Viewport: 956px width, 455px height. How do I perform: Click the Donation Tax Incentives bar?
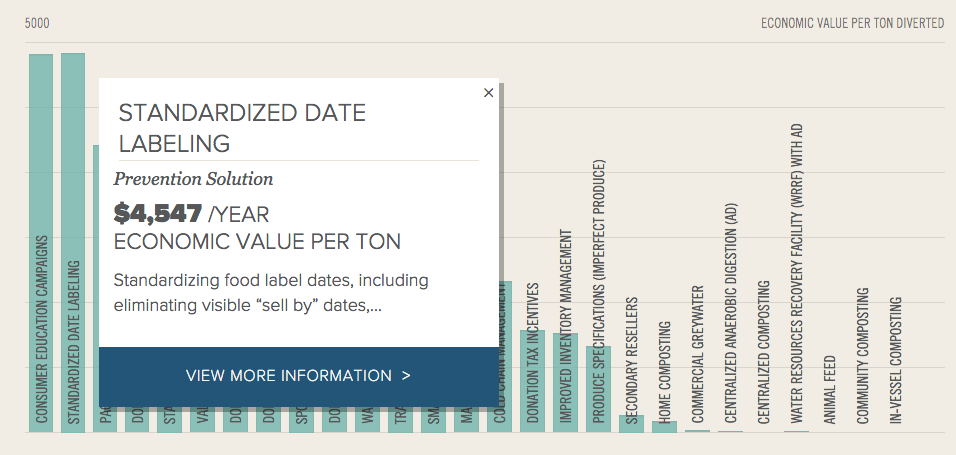[x=532, y=381]
